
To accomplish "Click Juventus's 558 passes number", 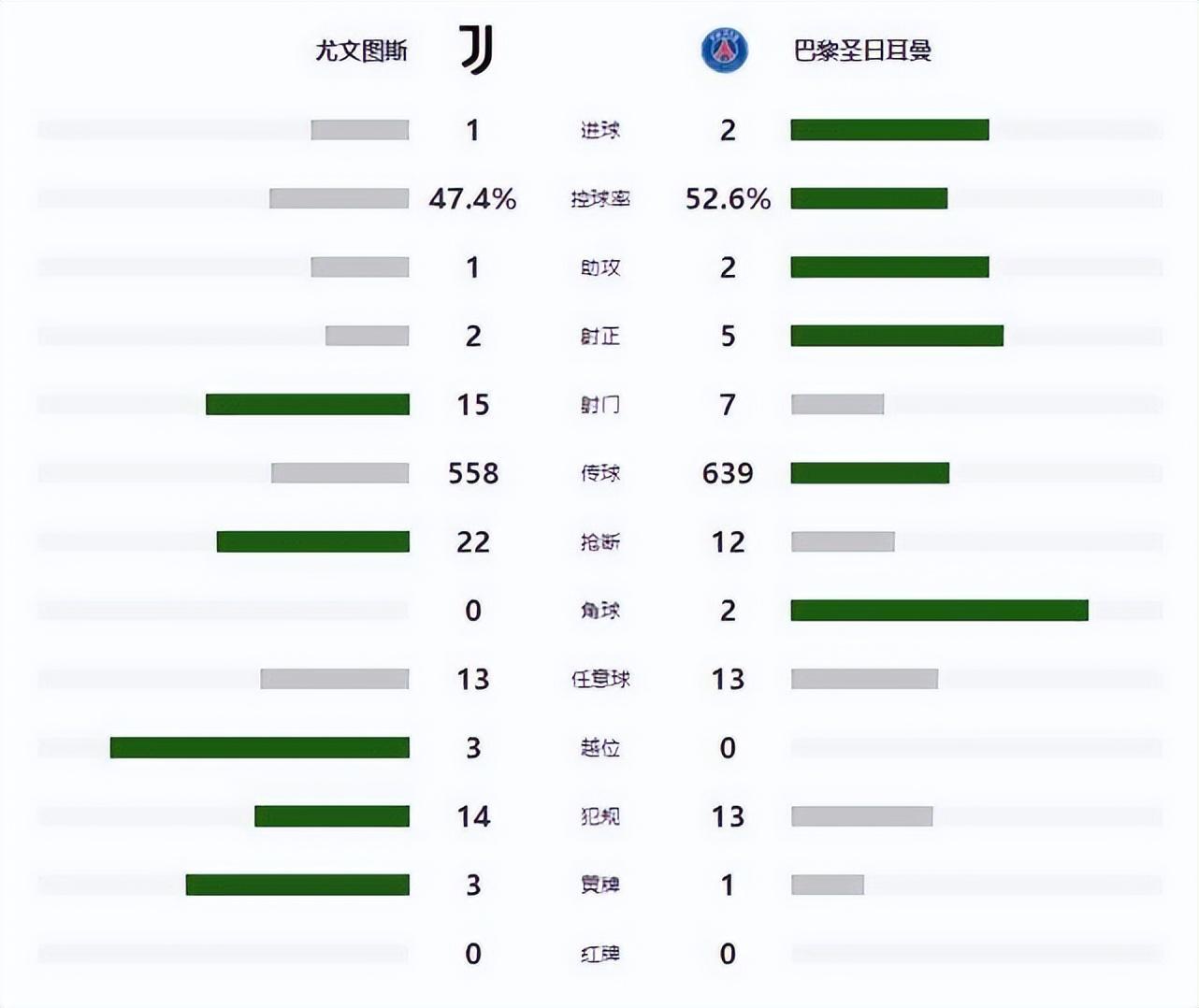I will pos(472,473).
